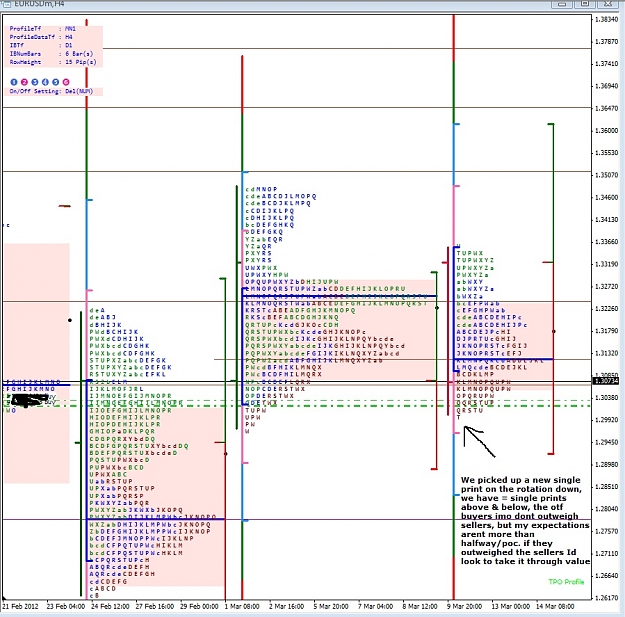Image resolution: width=625 pixels, height=617 pixels.
Task: Toggle the magenta number 6 circle setting
Action: pos(66,82)
